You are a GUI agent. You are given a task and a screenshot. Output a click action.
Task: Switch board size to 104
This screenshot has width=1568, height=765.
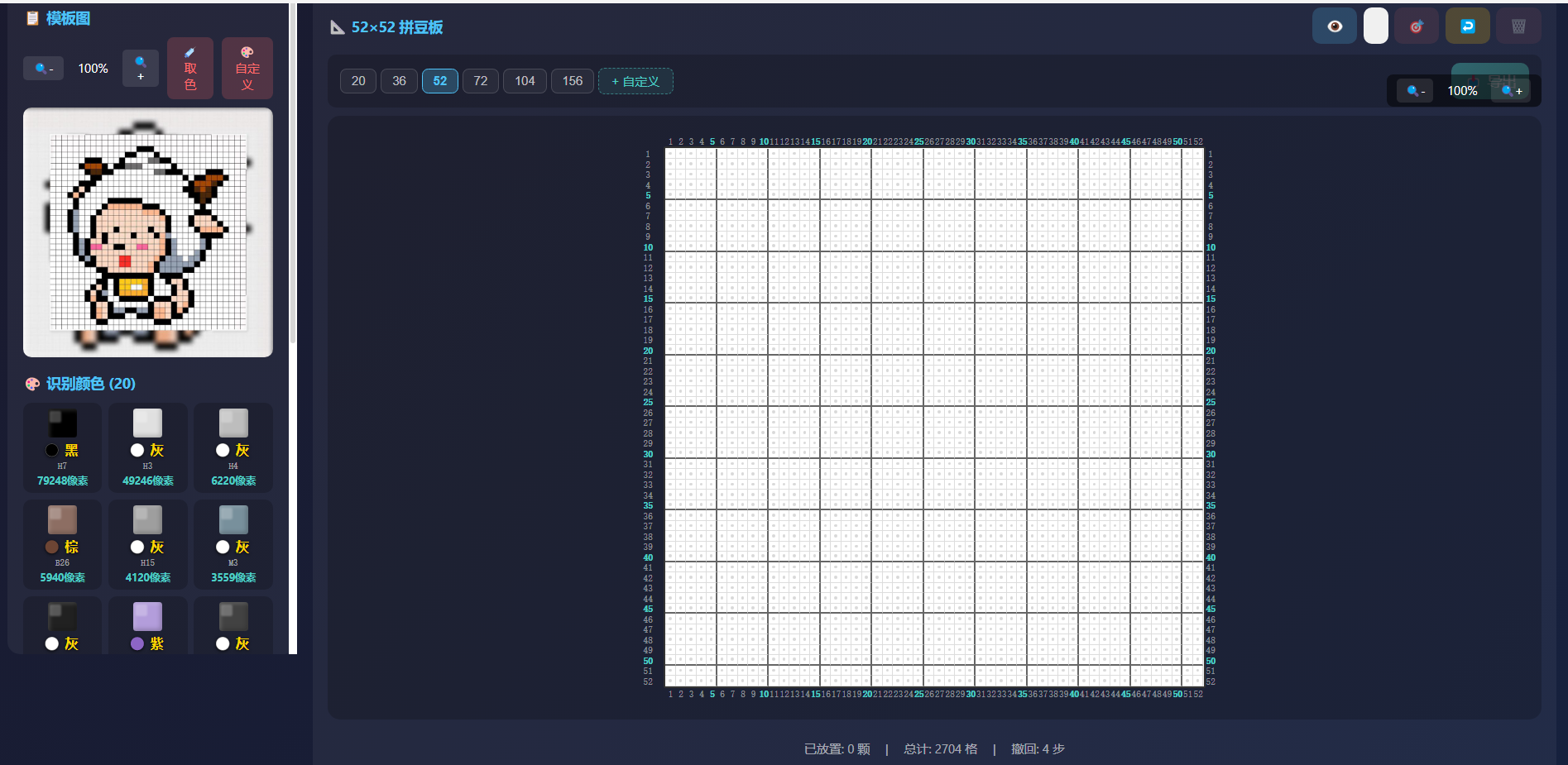[525, 81]
